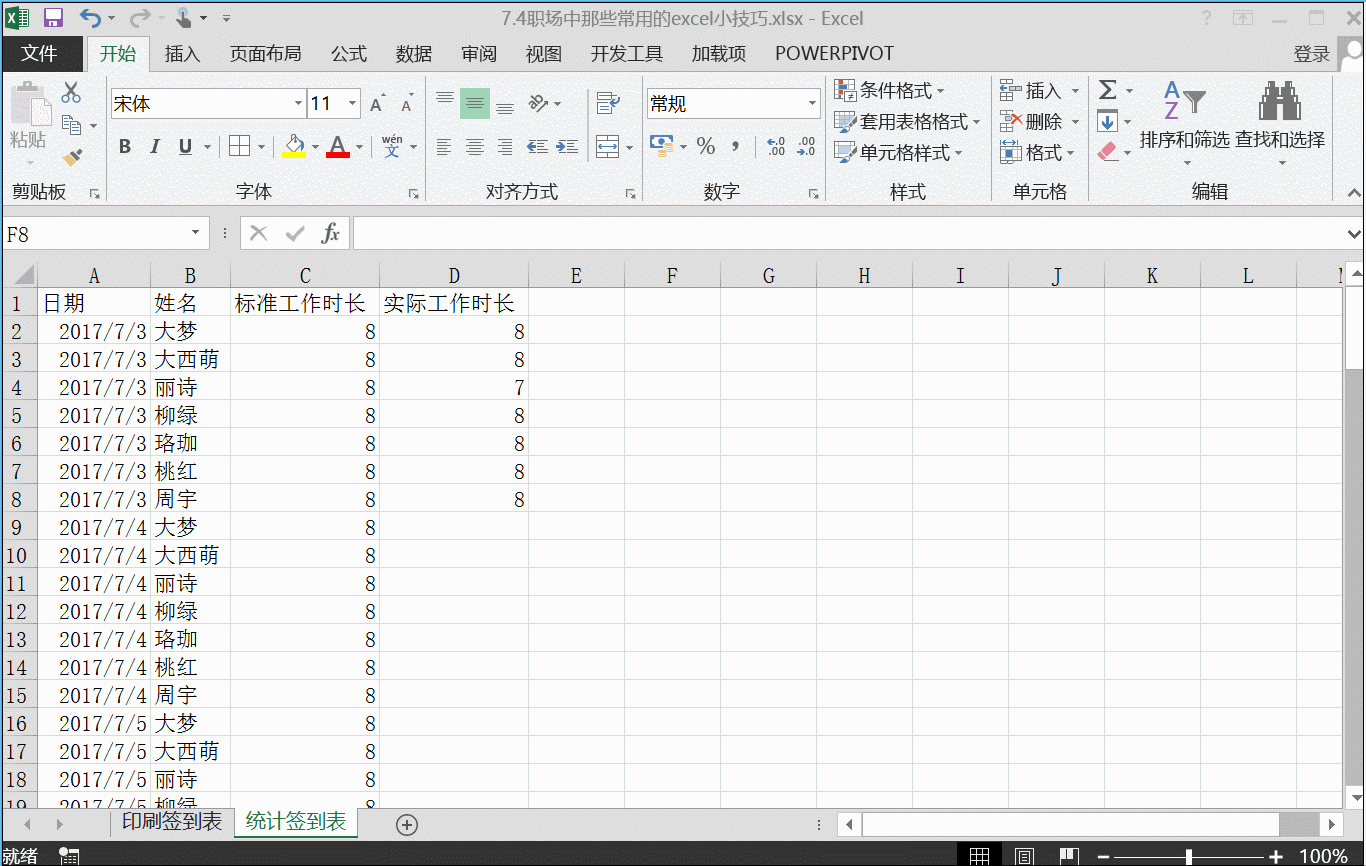
Task: Click the Cut scissors icon
Action: [x=71, y=93]
